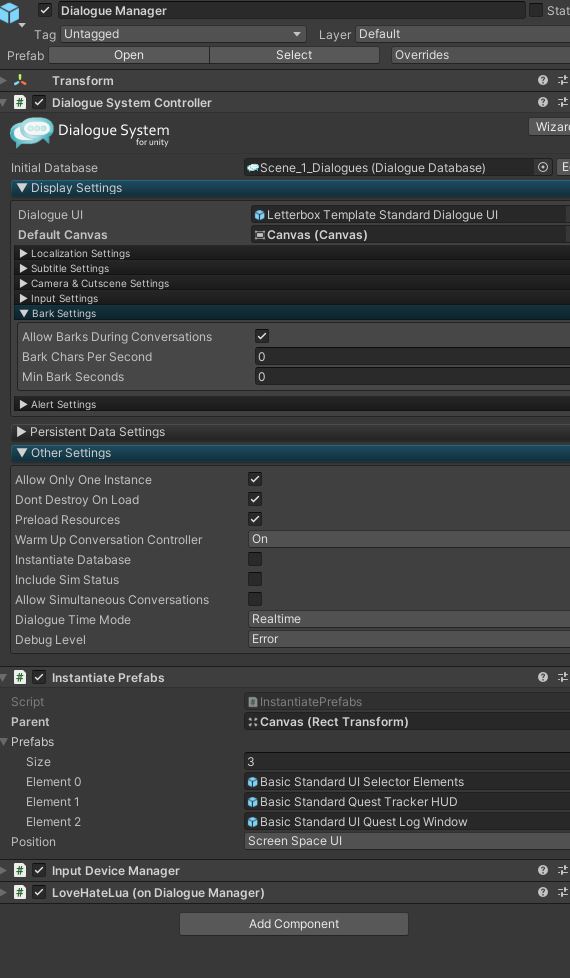
Task: Click prefab icon of Element 1
Action: (253, 802)
